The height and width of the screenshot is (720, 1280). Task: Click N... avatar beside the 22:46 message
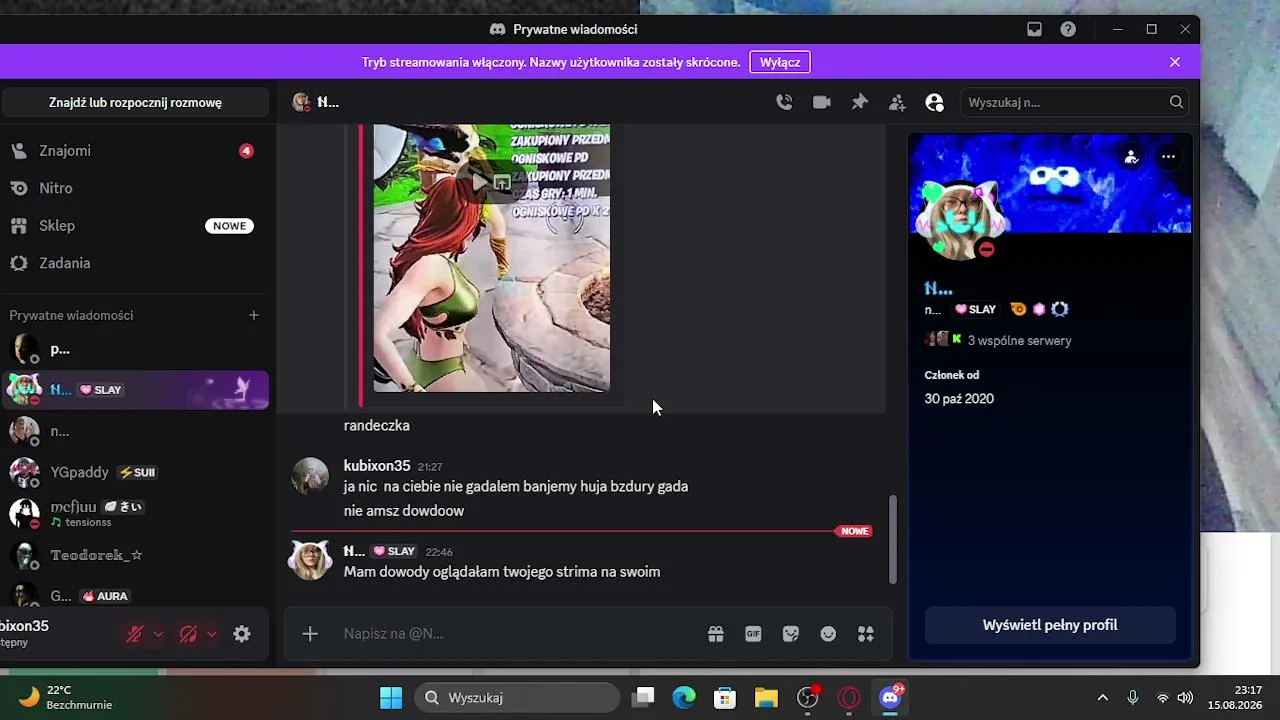(x=310, y=561)
